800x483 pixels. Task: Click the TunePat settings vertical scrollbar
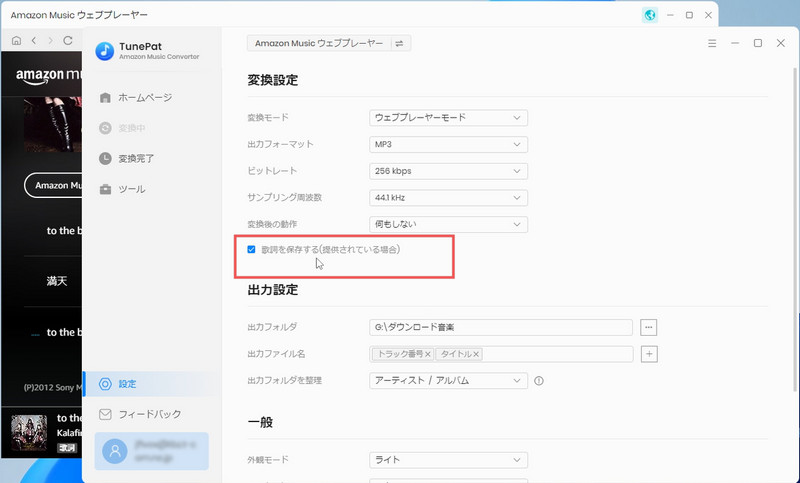click(x=795, y=230)
